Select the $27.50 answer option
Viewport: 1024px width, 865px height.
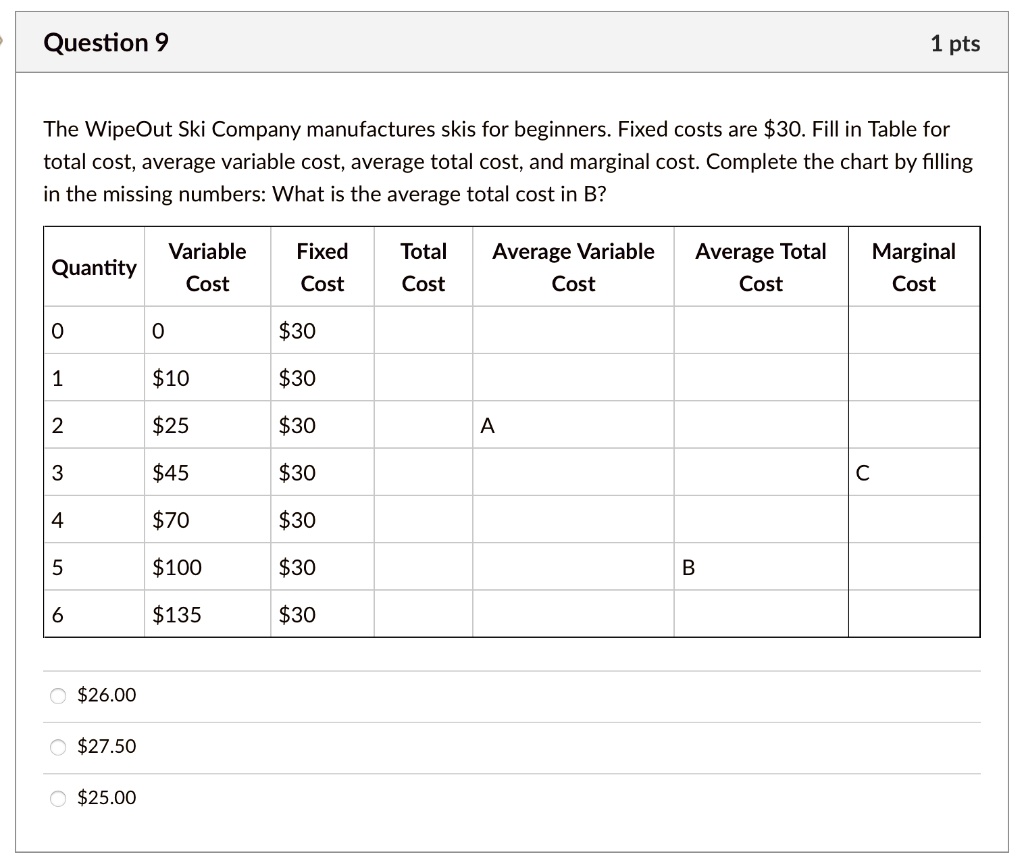tap(58, 746)
